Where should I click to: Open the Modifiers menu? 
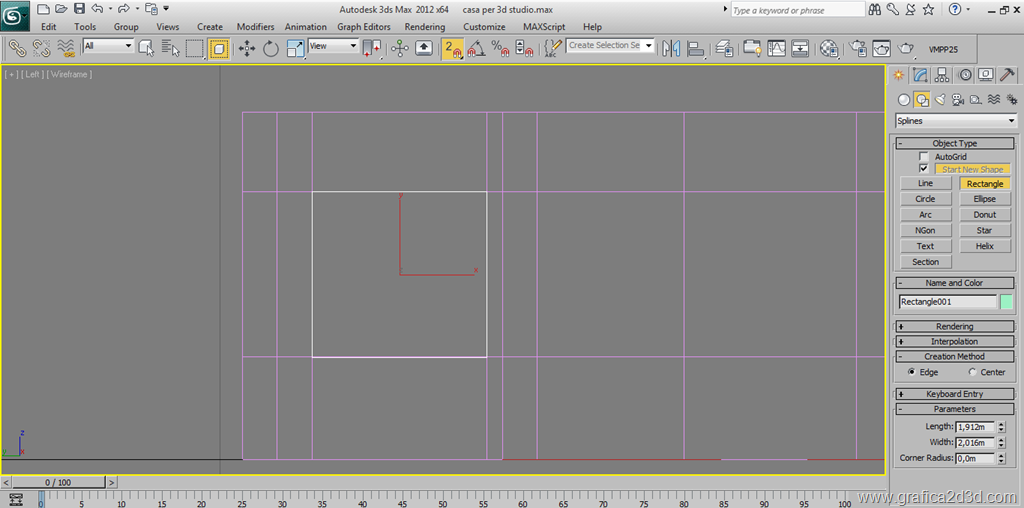255,27
